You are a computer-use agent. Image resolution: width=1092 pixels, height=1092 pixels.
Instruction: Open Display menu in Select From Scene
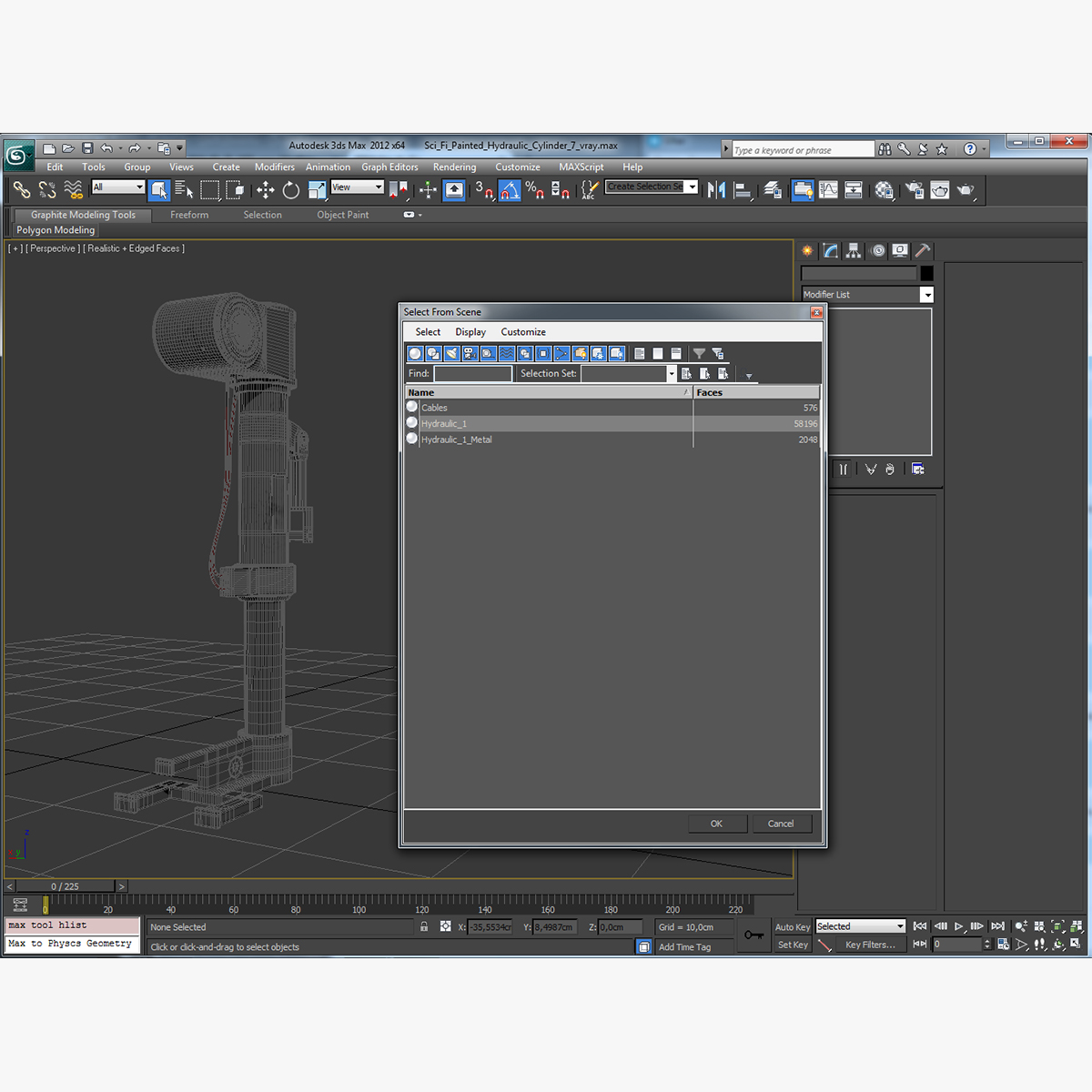pos(470,332)
